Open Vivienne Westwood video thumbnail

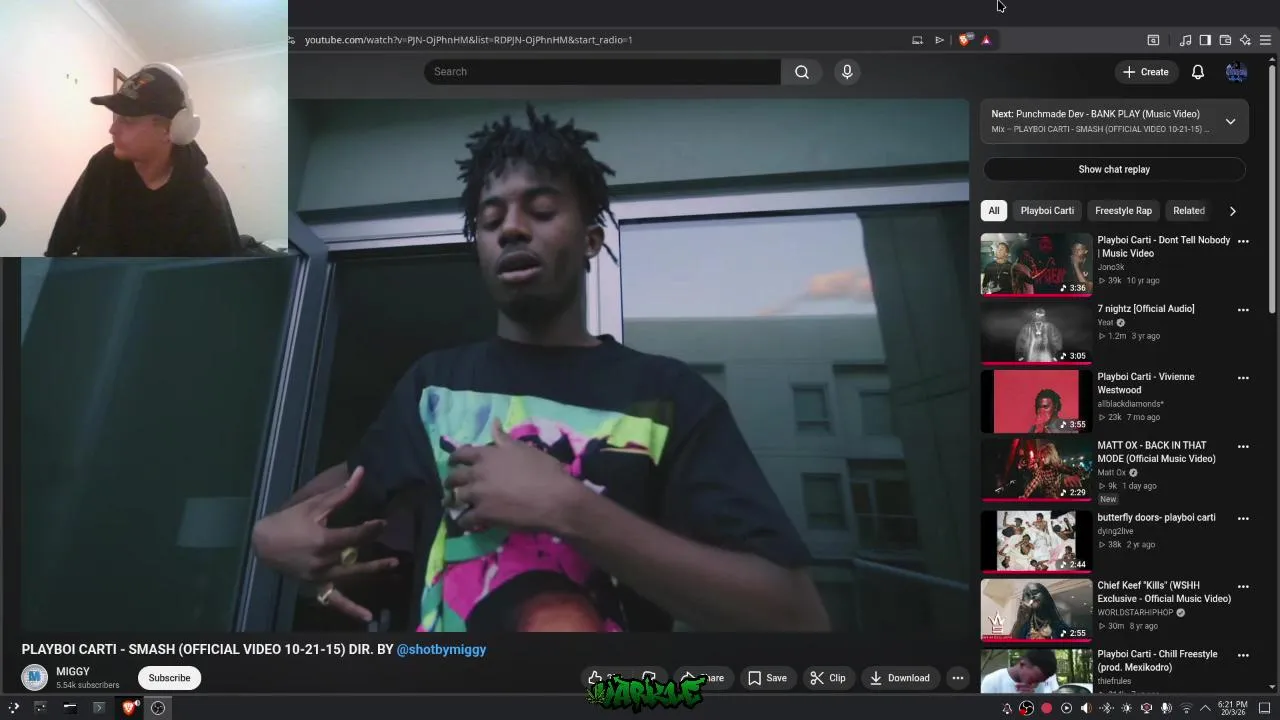coord(1036,401)
